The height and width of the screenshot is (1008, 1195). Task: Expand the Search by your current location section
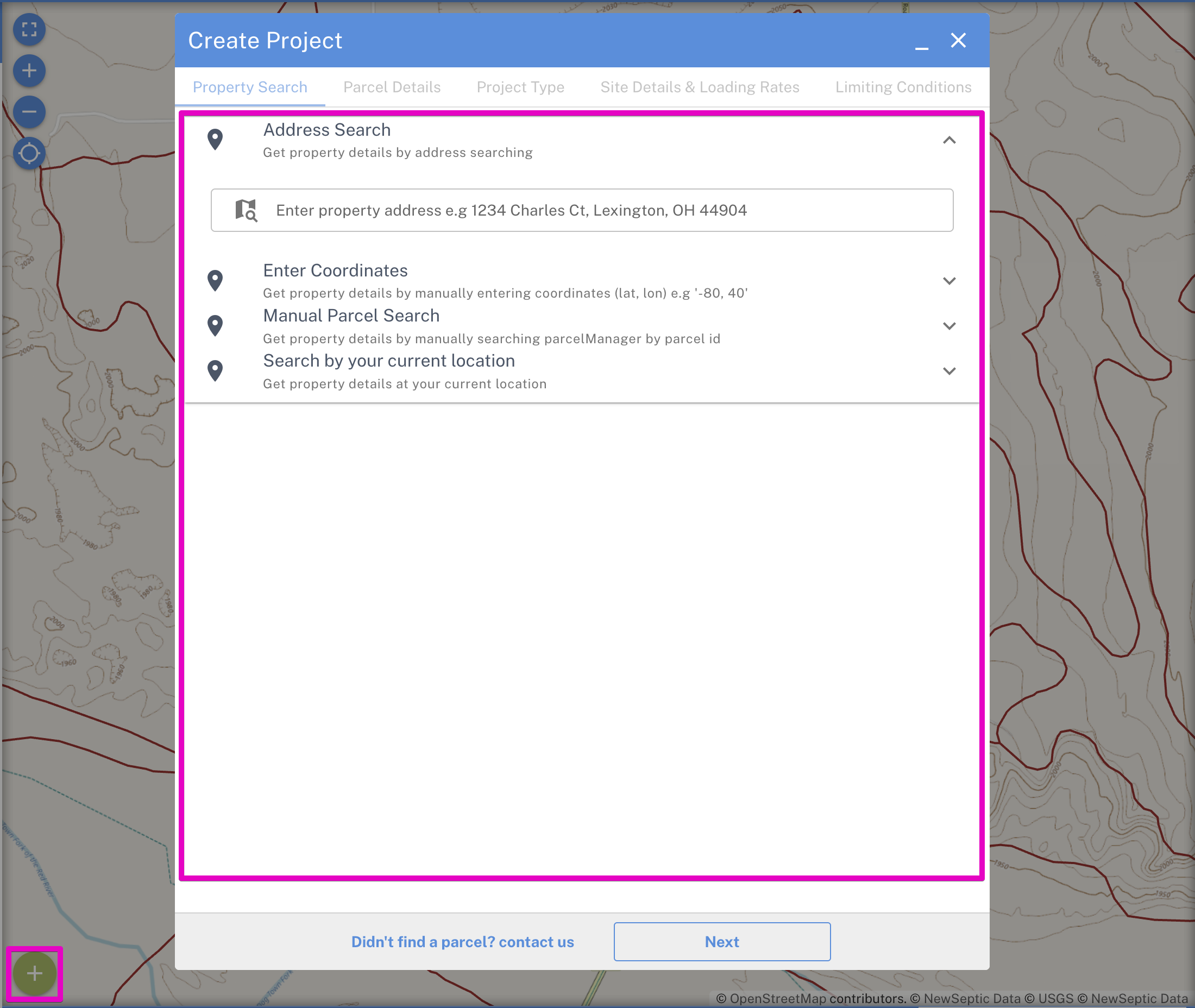point(949,370)
